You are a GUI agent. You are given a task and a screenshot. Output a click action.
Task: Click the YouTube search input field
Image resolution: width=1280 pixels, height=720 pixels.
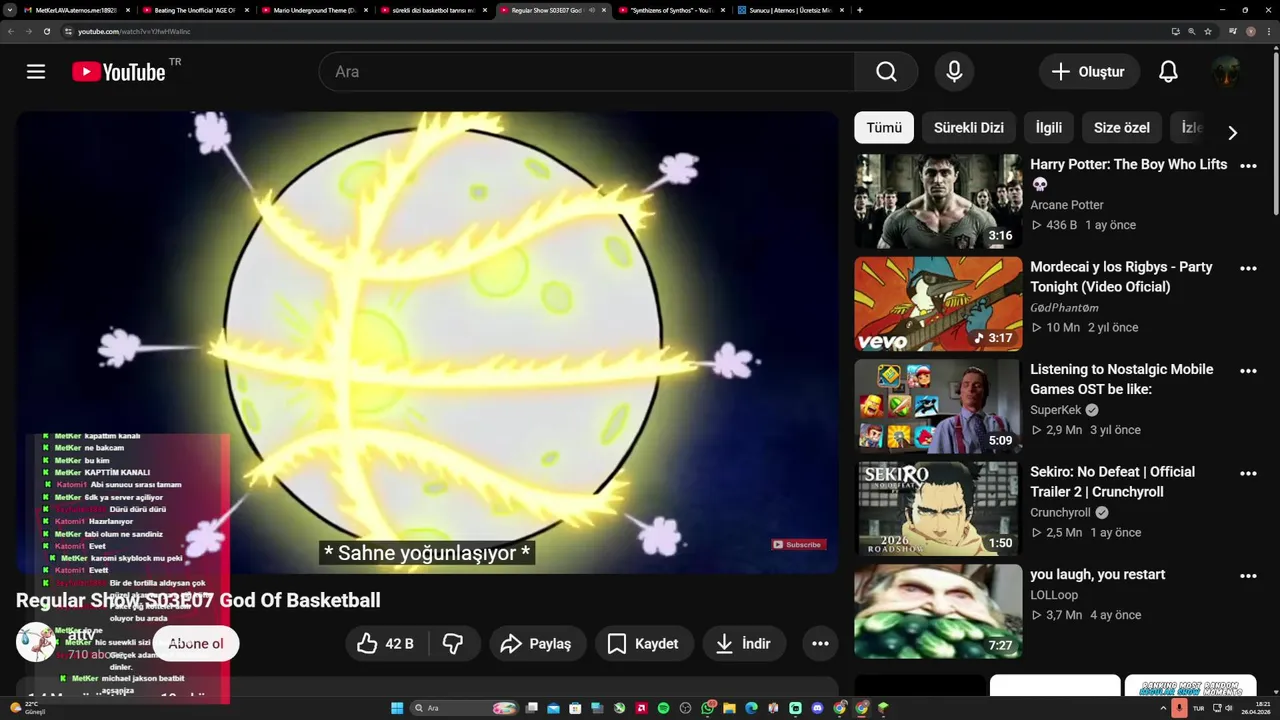[x=586, y=72]
